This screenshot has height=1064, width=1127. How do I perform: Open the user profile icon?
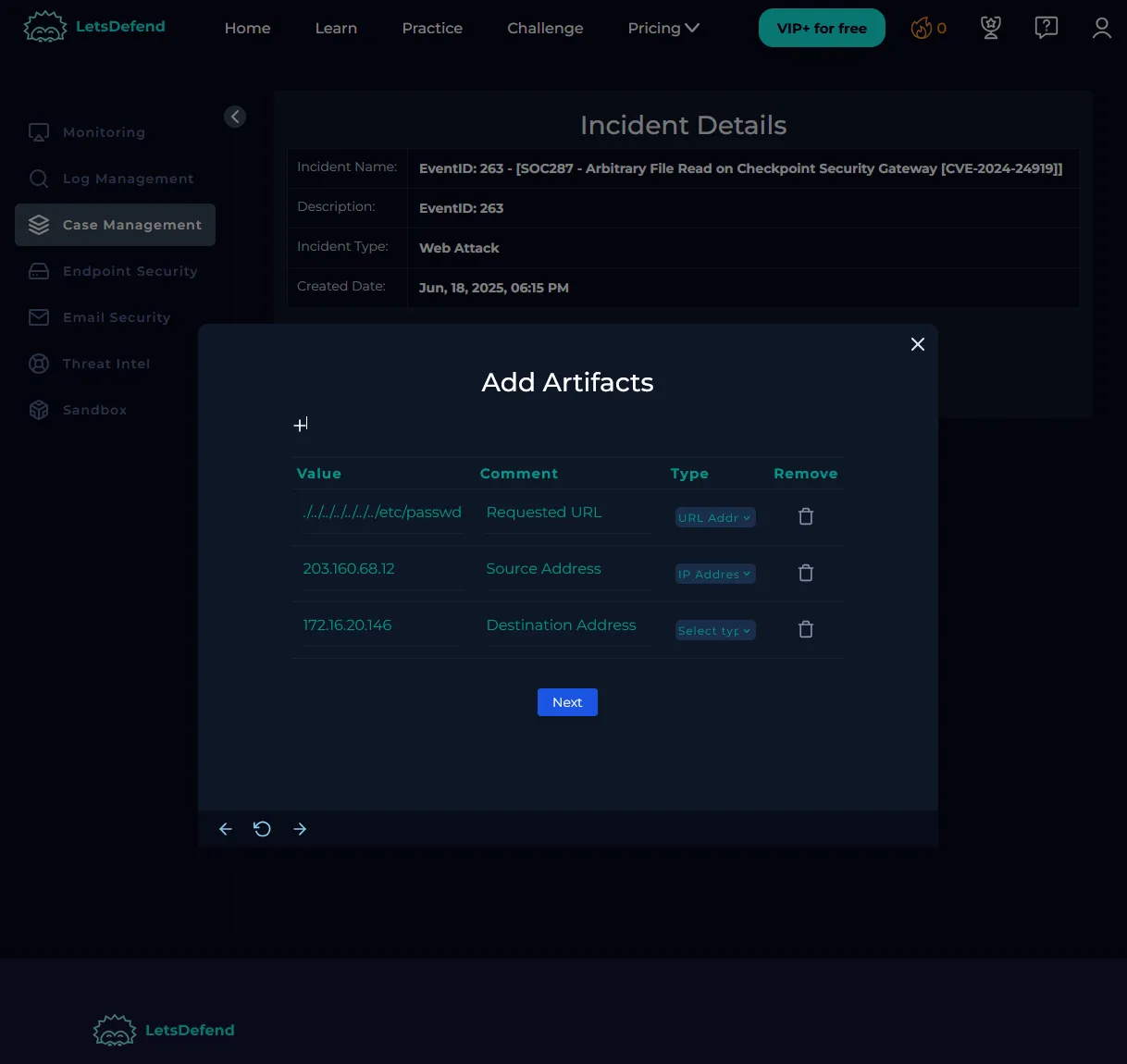(x=1101, y=28)
